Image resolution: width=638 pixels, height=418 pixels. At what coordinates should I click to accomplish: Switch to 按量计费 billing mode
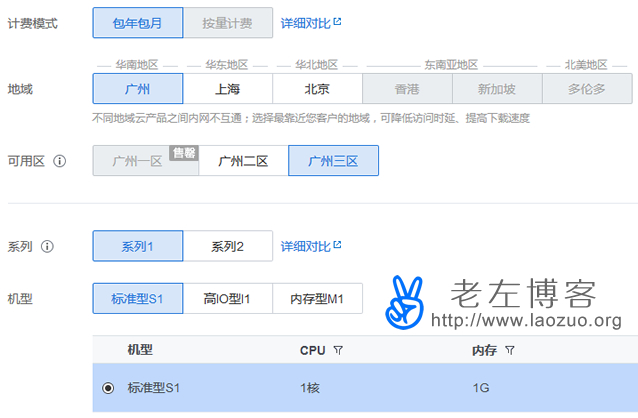[x=227, y=22]
